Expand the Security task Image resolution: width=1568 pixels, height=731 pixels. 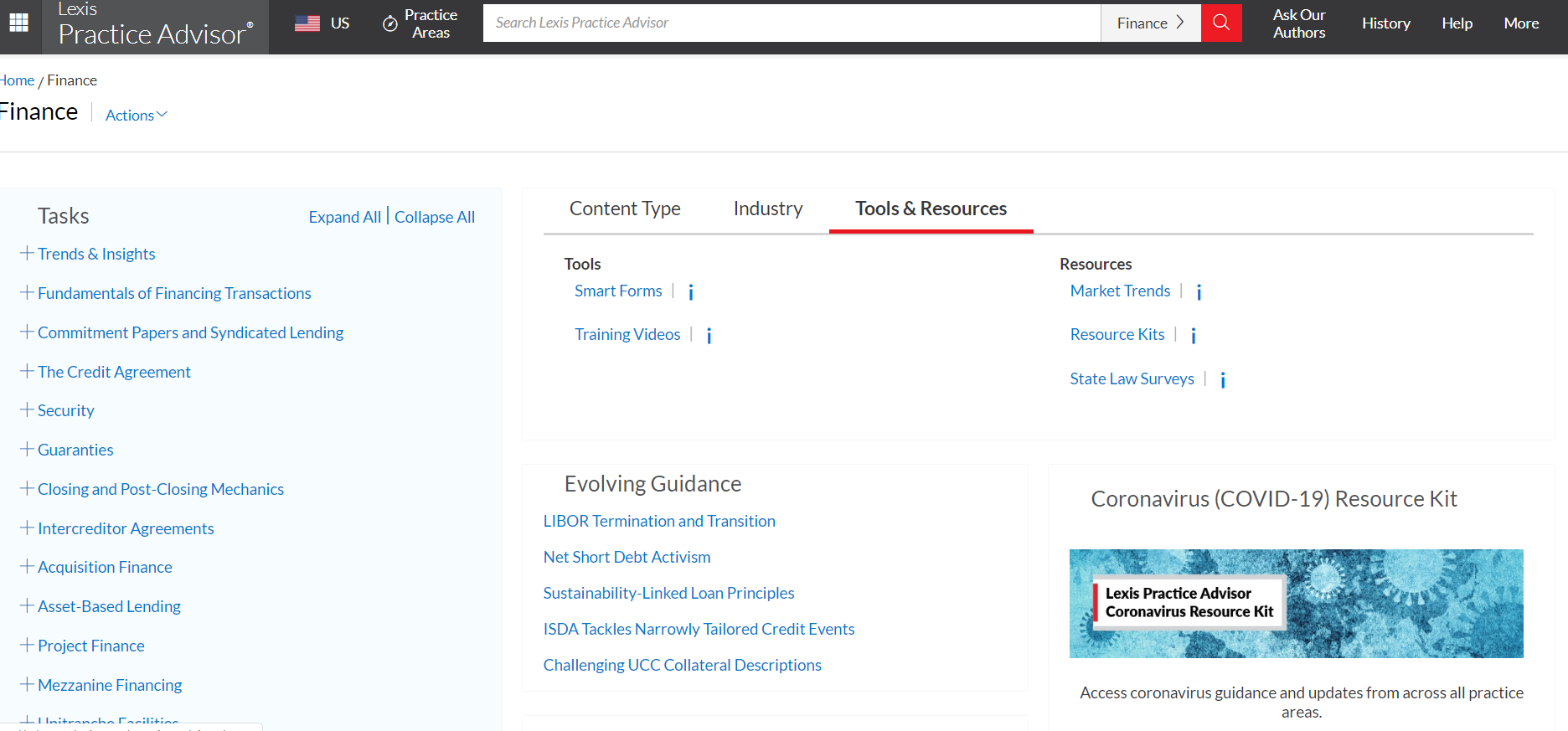point(27,409)
